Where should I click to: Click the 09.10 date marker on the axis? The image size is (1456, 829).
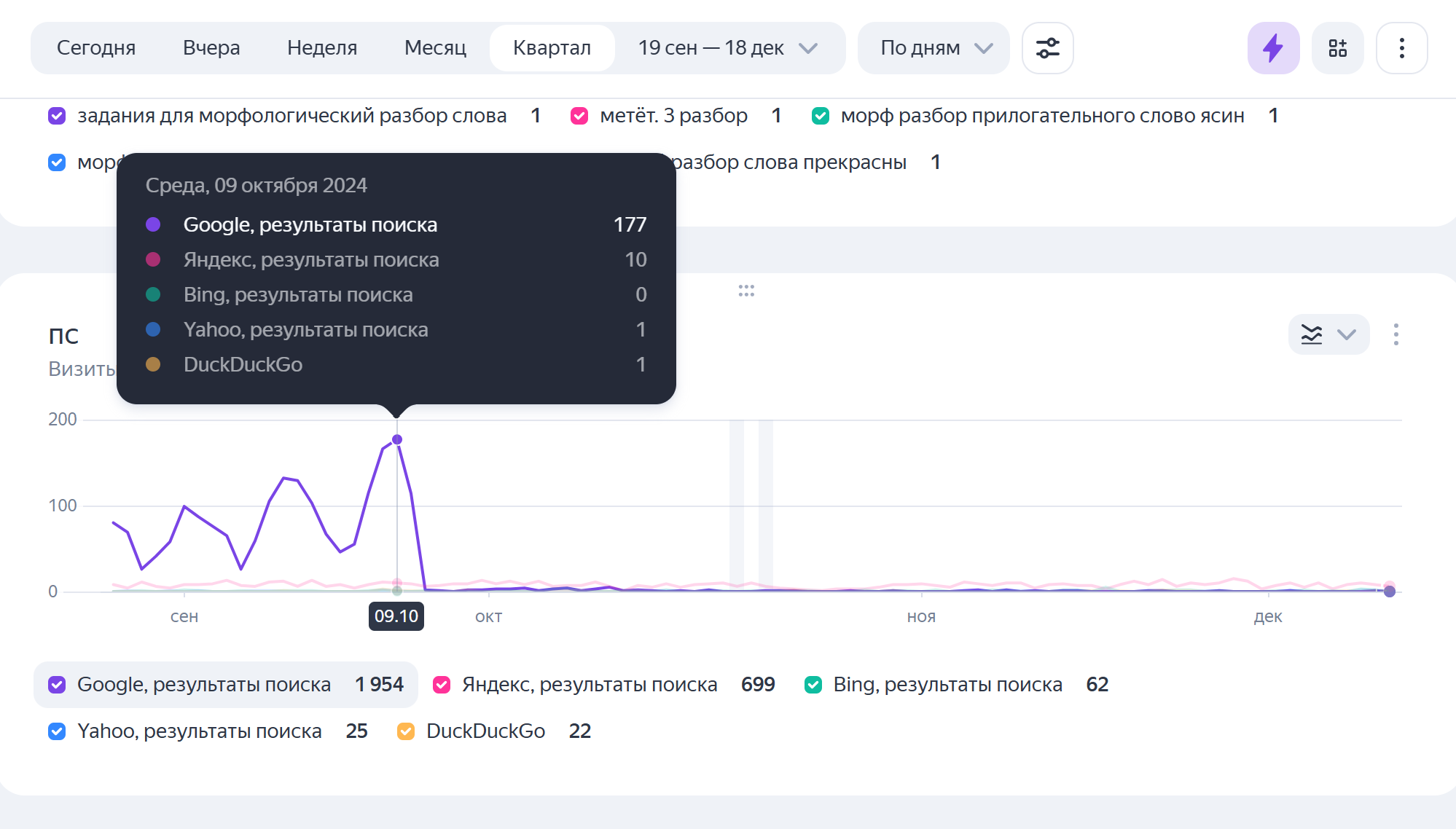[x=396, y=616]
